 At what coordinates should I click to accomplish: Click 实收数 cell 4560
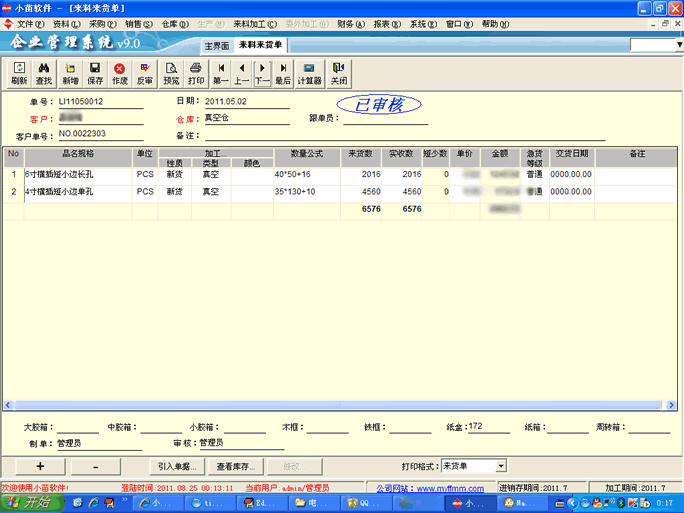click(402, 192)
